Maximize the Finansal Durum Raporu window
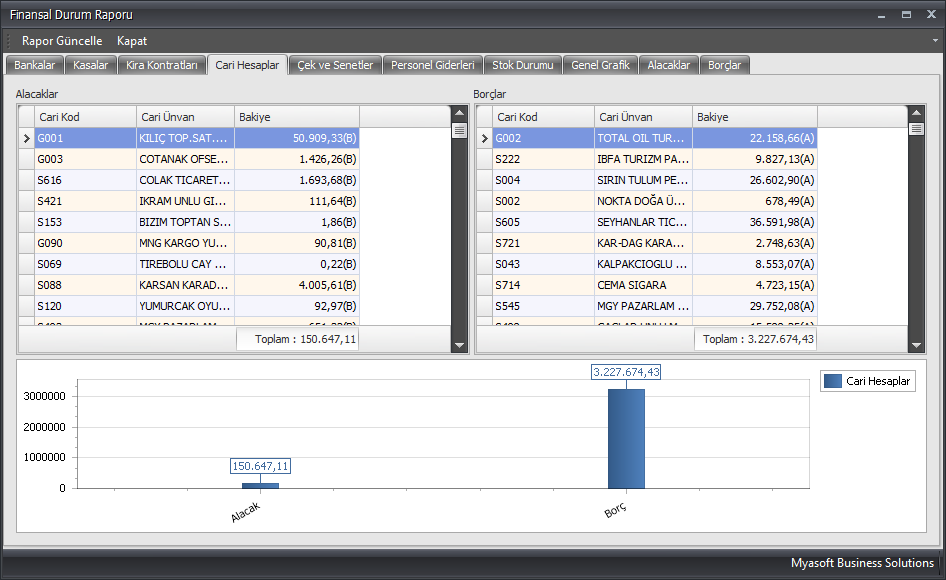The width and height of the screenshot is (946, 580). tap(906, 15)
